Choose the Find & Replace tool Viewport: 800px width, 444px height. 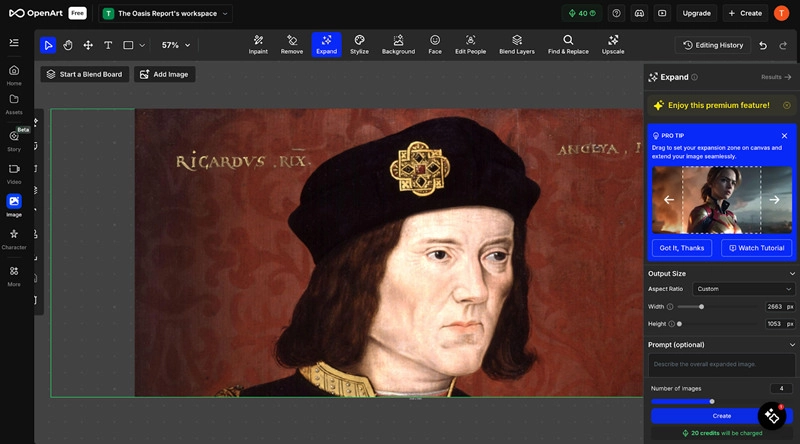[x=568, y=44]
